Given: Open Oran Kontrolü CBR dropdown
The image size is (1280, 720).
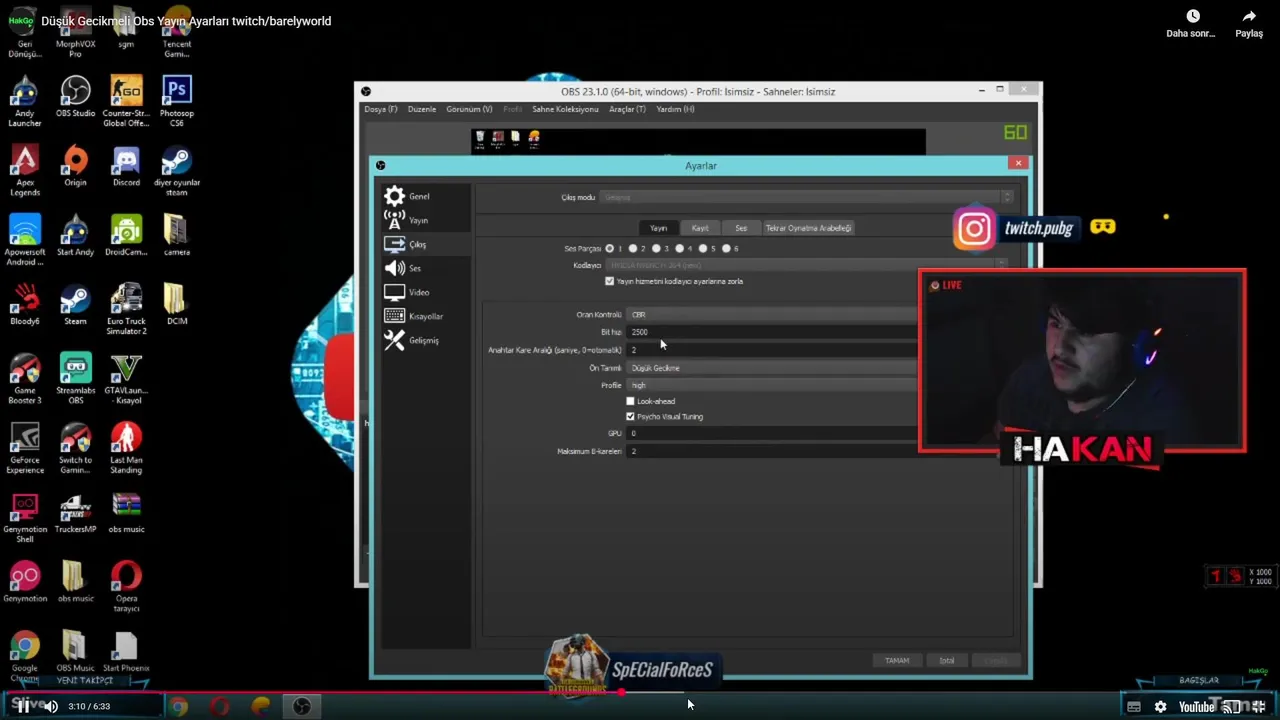Looking at the screenshot, I should [x=772, y=314].
